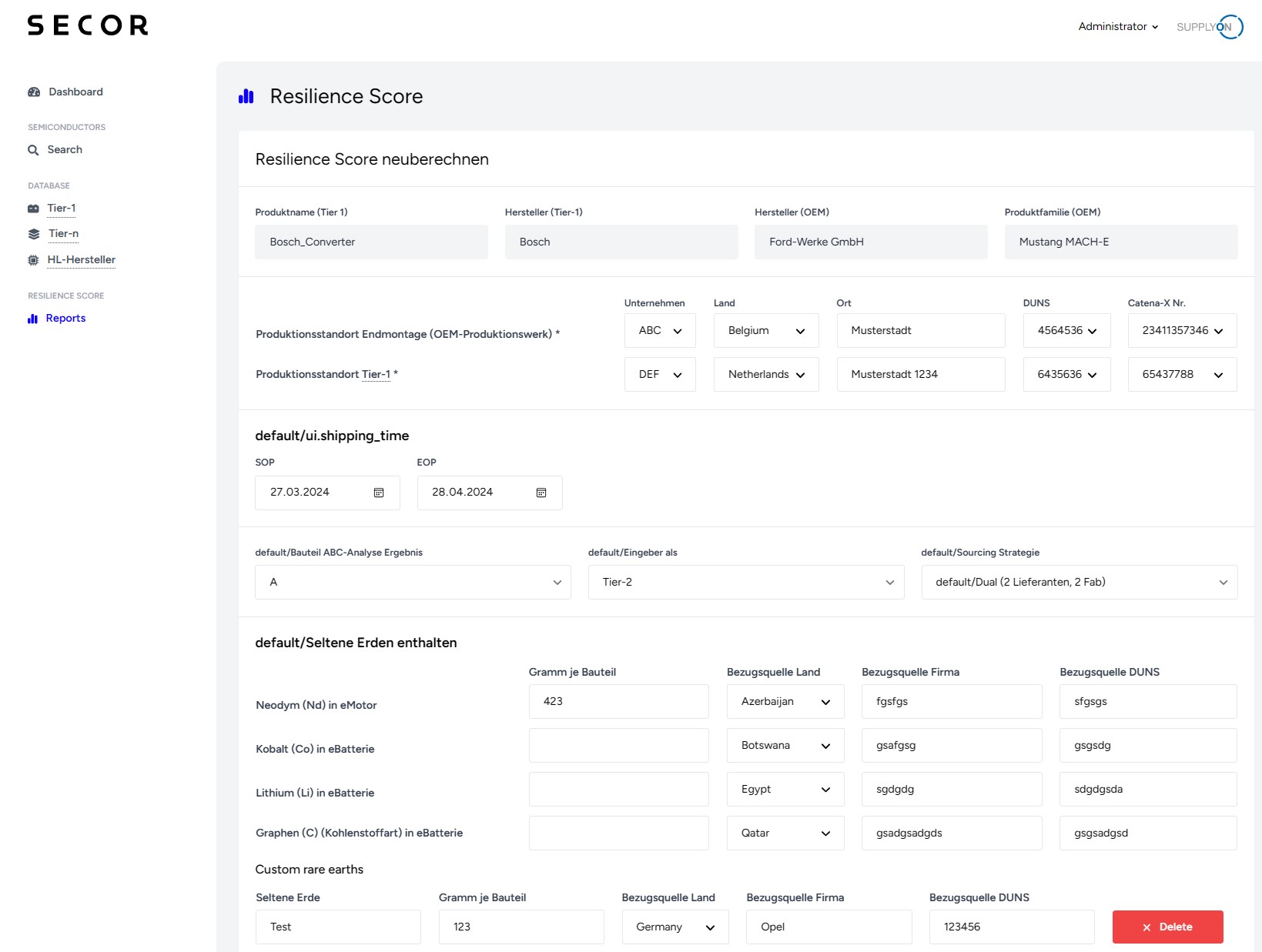Click the SECOR logo

[88, 25]
